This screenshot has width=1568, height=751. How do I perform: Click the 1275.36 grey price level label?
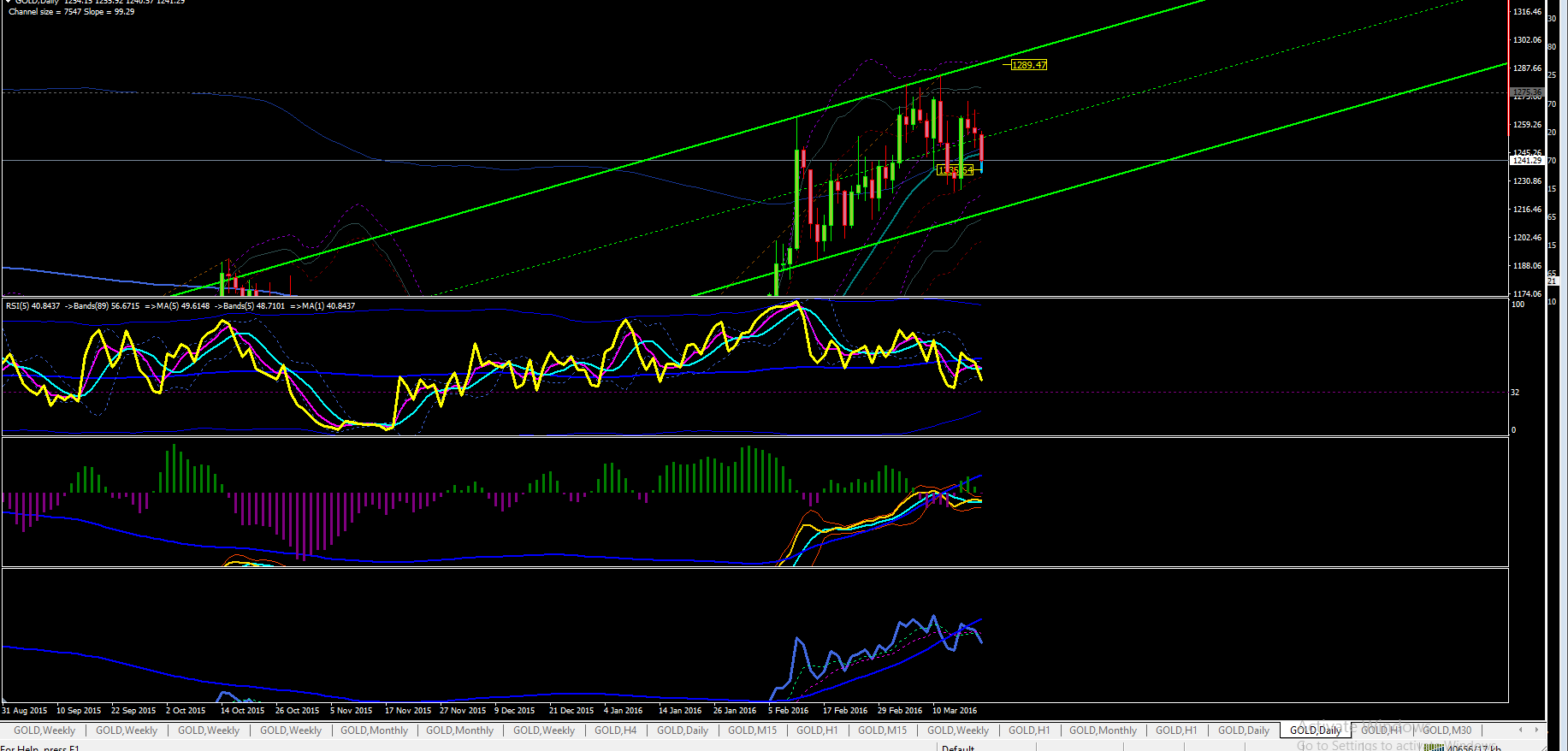click(1526, 92)
